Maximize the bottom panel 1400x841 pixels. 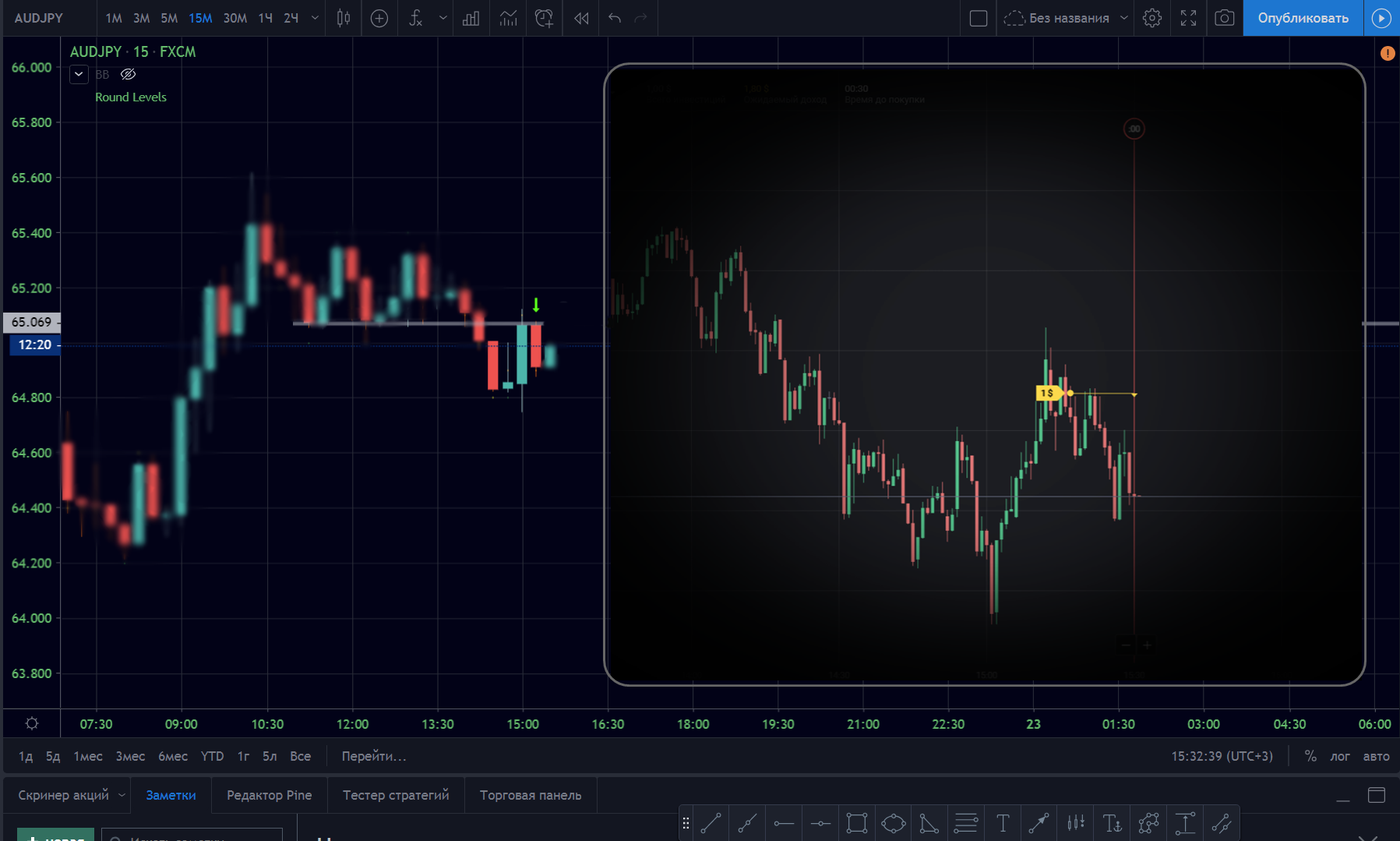1377,795
